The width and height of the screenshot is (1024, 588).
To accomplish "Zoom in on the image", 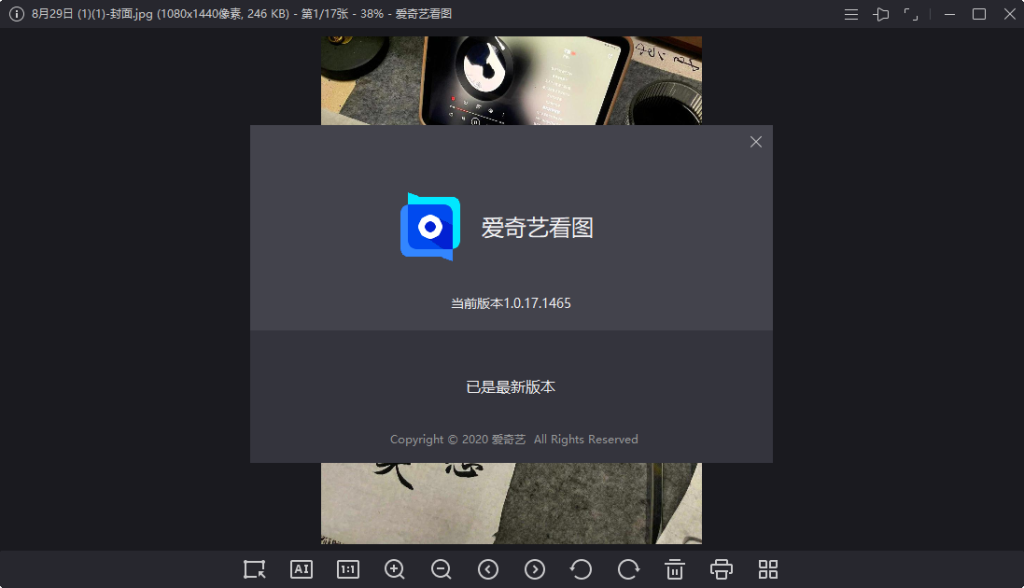I will 394,569.
